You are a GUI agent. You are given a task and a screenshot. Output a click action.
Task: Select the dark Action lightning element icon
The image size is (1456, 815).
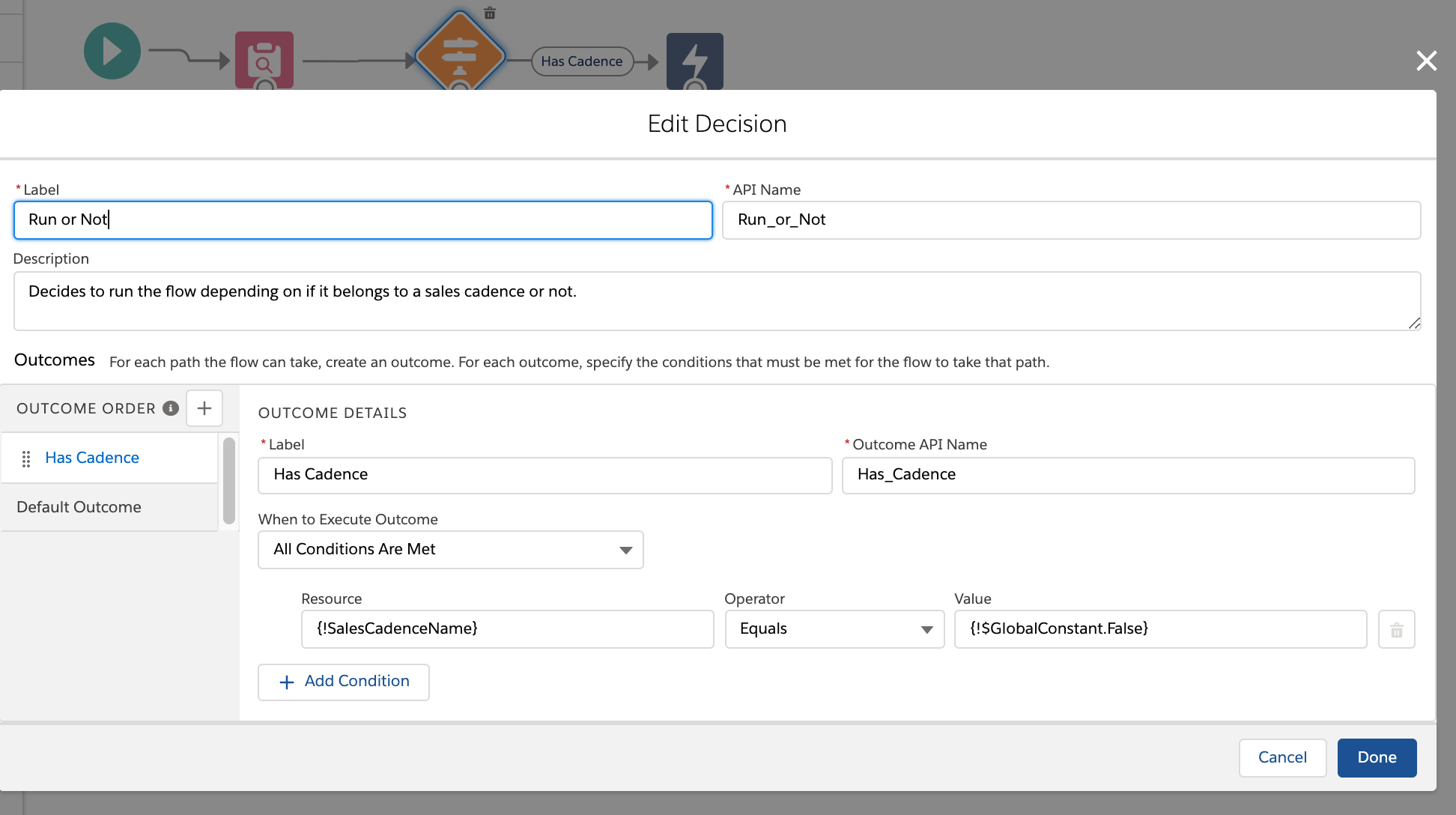694,60
